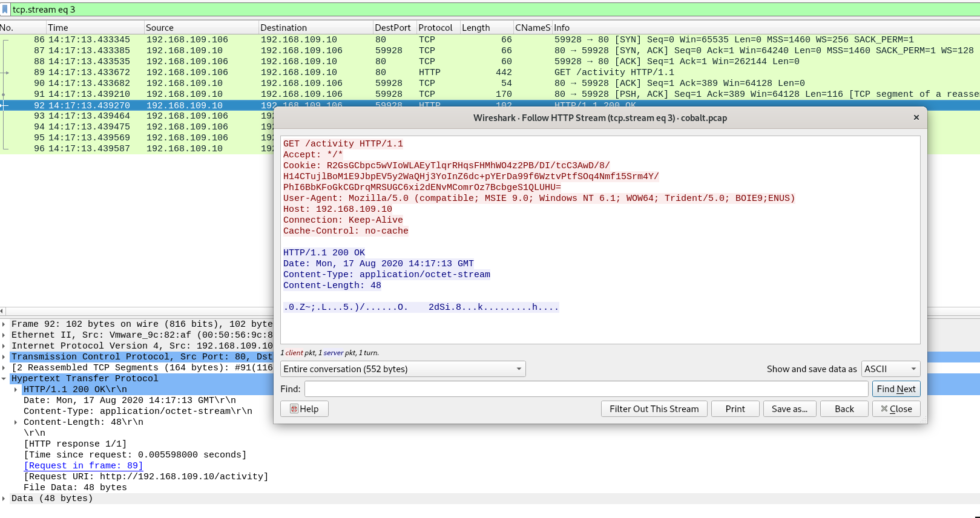Click the Host: 192.168.109.10 line in stream

click(x=338, y=209)
